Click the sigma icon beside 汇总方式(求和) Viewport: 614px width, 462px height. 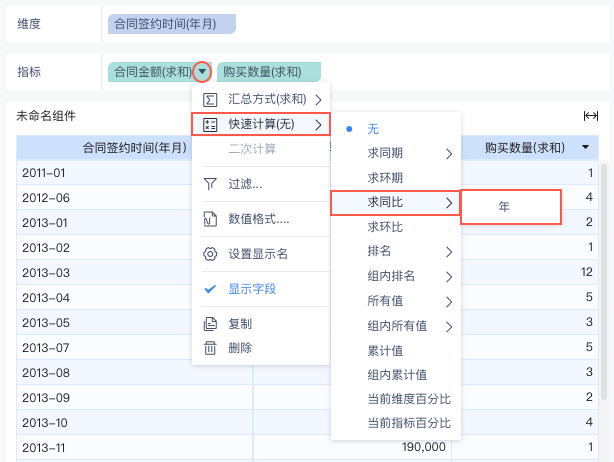click(210, 100)
